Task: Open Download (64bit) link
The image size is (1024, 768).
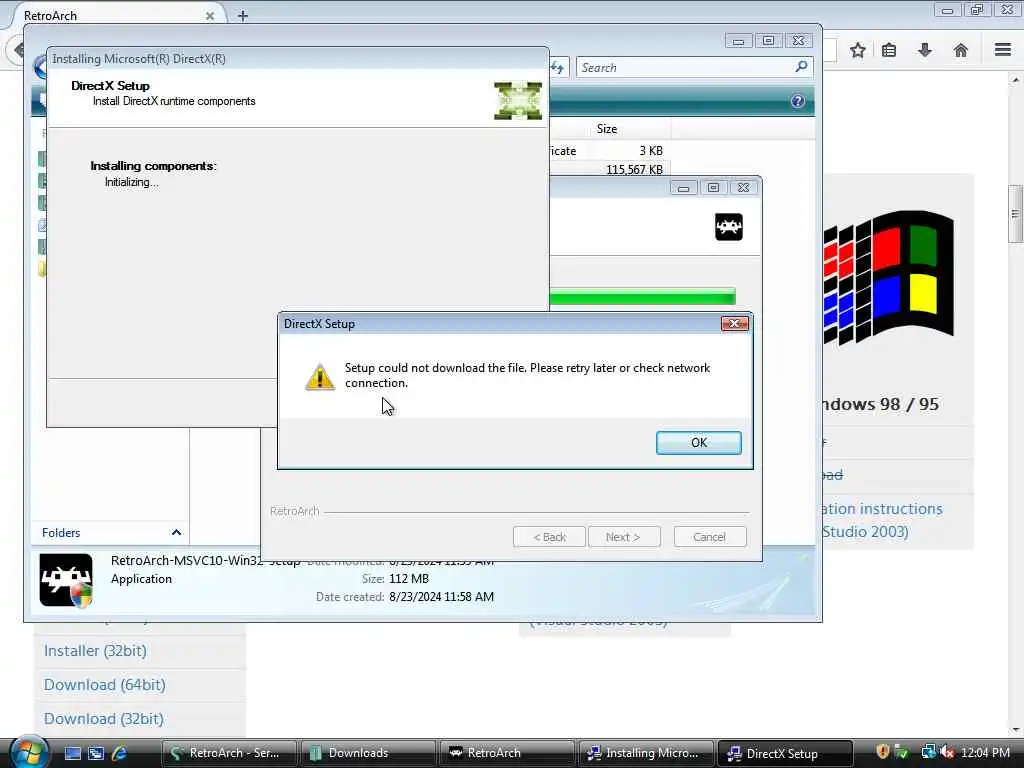Action: (104, 685)
